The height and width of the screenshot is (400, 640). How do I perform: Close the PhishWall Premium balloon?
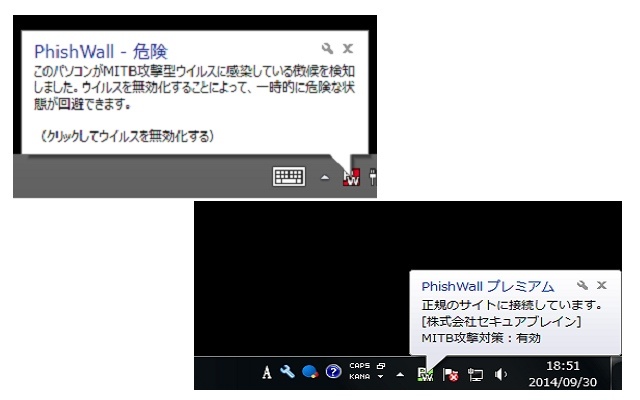point(602,285)
